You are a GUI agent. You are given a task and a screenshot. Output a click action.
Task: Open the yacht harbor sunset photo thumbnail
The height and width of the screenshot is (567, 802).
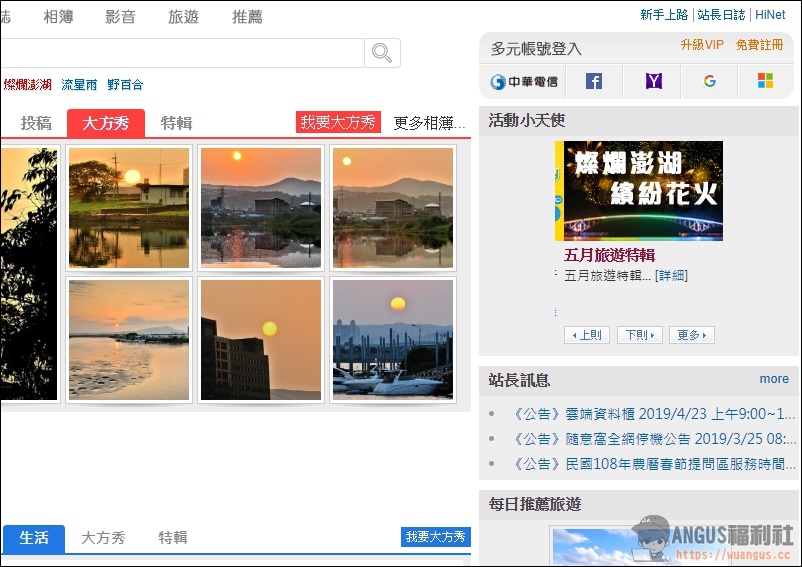[x=393, y=340]
